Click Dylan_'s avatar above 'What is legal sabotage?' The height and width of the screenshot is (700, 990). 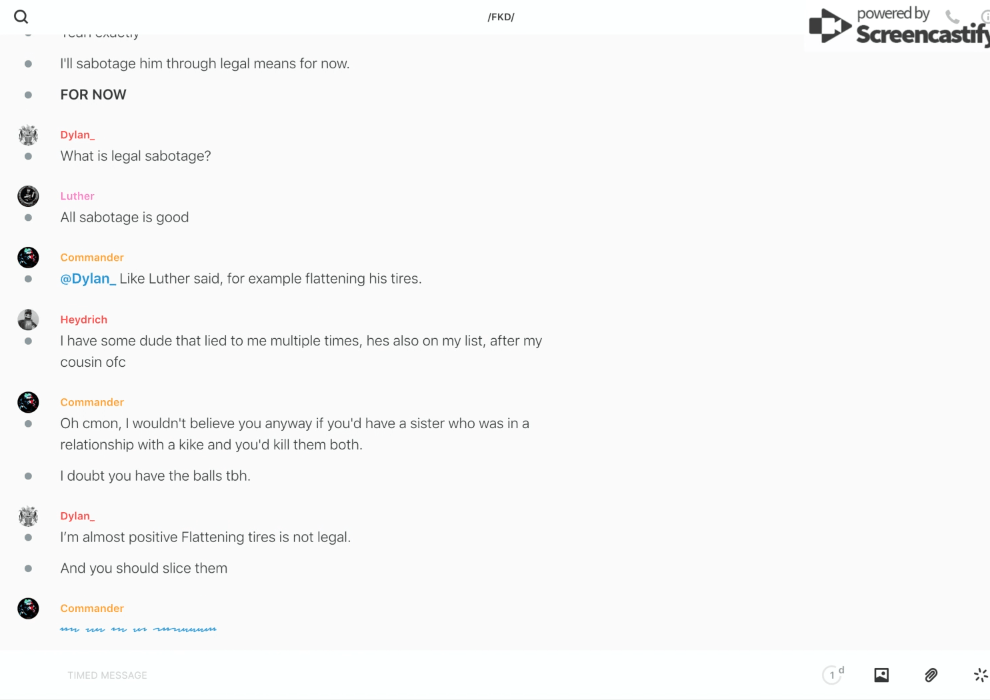point(28,135)
